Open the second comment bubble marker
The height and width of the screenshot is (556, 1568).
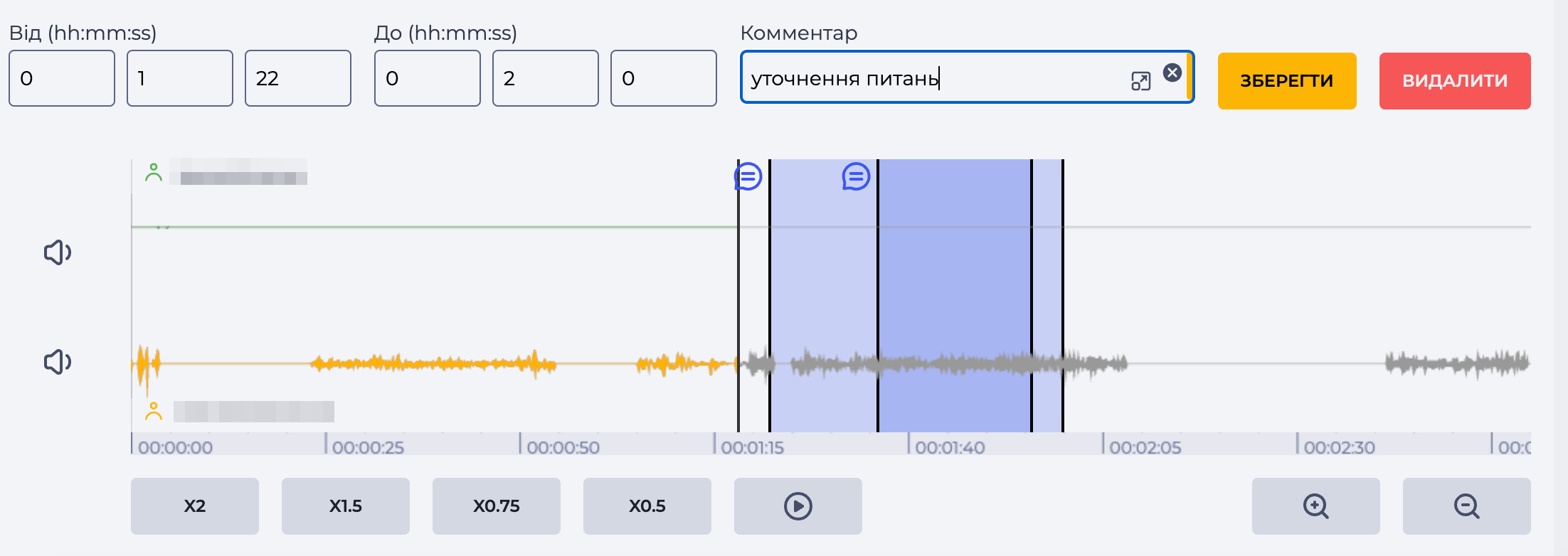(856, 176)
